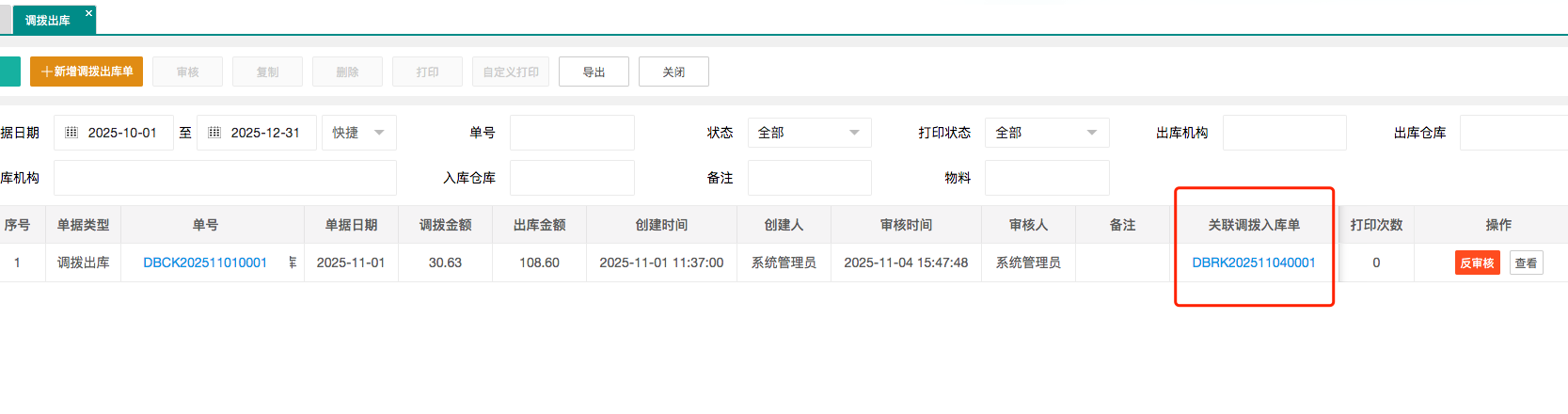
Task: Open the 快捷 quick date dropdown
Action: point(359,133)
